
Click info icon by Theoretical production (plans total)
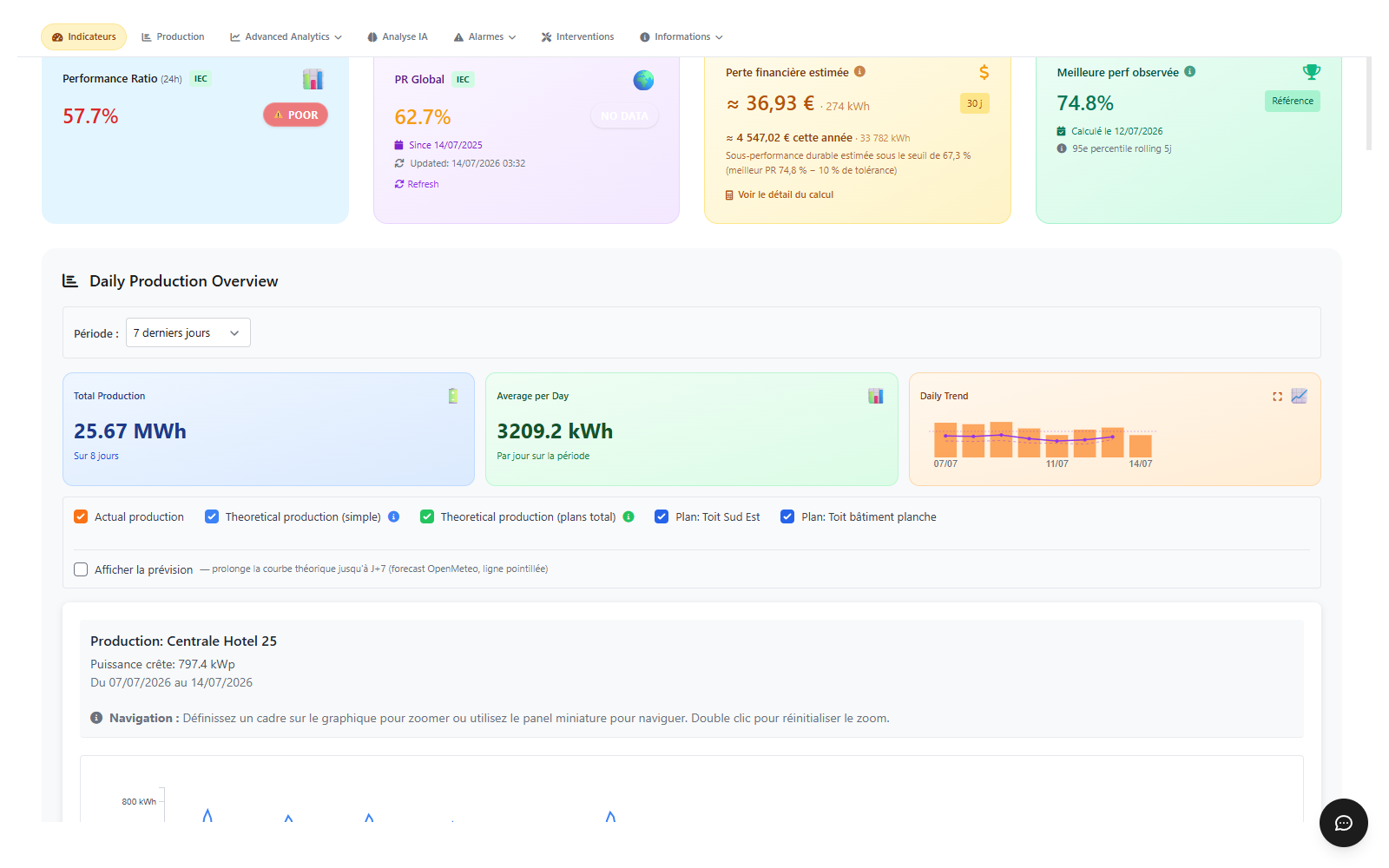629,516
